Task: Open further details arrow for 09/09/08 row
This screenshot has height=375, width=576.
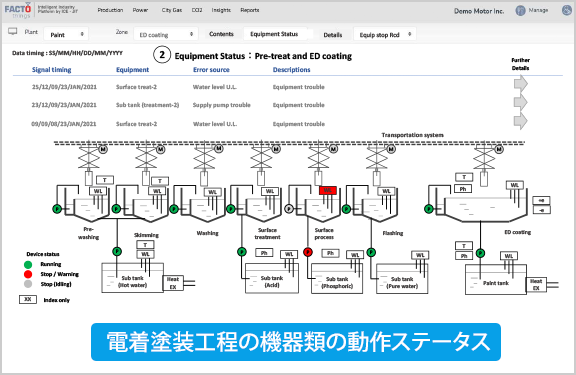Action: point(521,121)
